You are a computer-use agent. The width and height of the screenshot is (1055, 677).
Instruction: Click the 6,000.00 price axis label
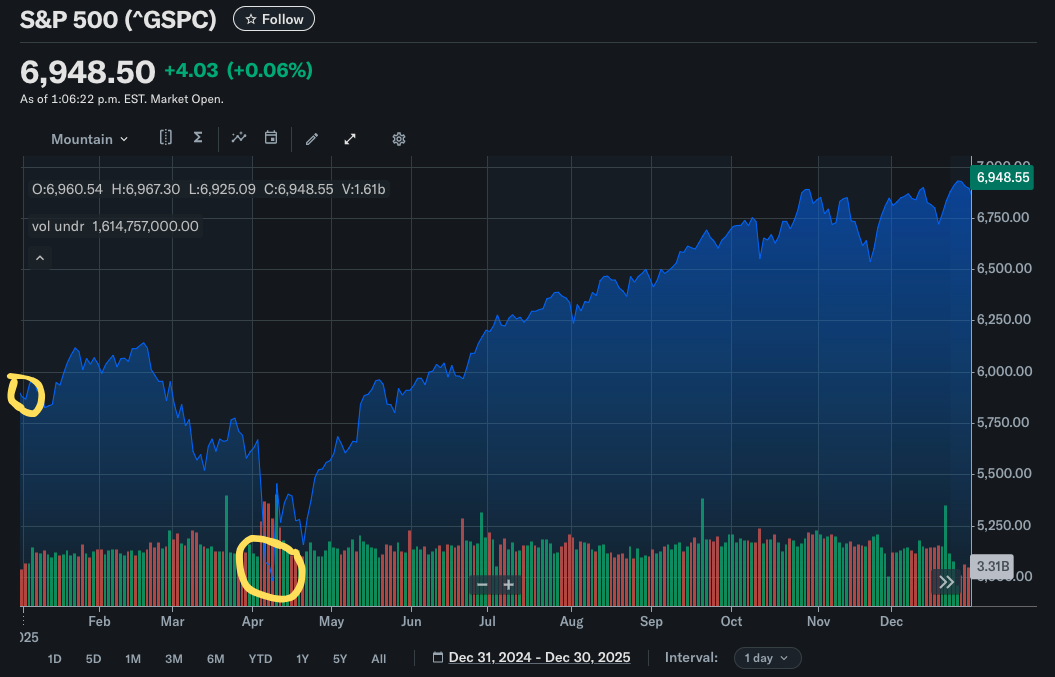1004,371
